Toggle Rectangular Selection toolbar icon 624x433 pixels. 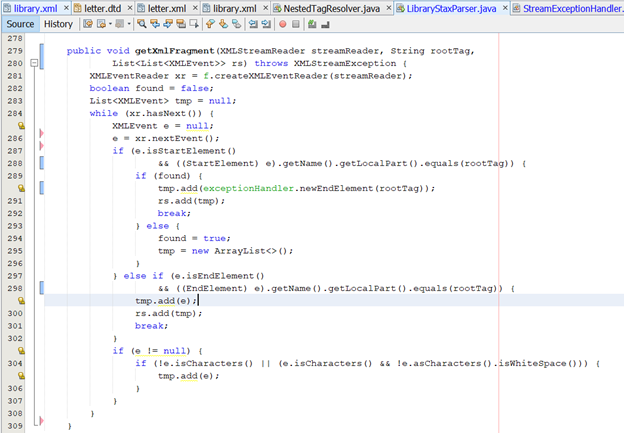(194, 24)
